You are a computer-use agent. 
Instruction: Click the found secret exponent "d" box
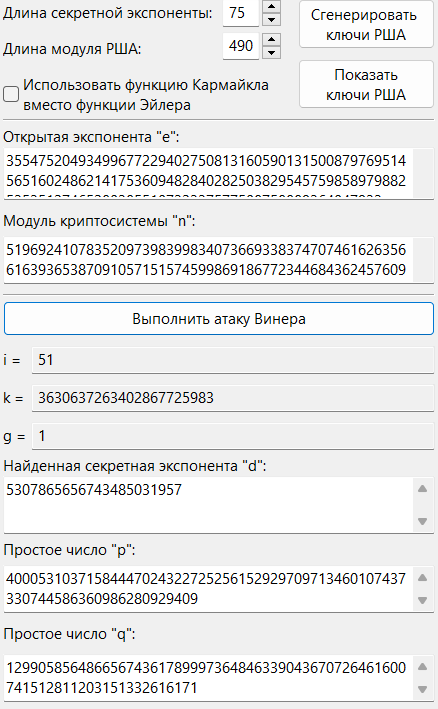click(x=219, y=505)
